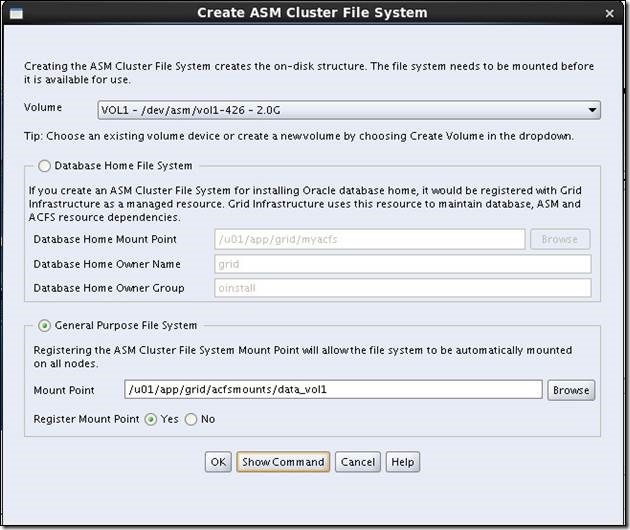630x530 pixels.
Task: Close the Create ASM Cluster File System dialog
Action: tap(610, 13)
